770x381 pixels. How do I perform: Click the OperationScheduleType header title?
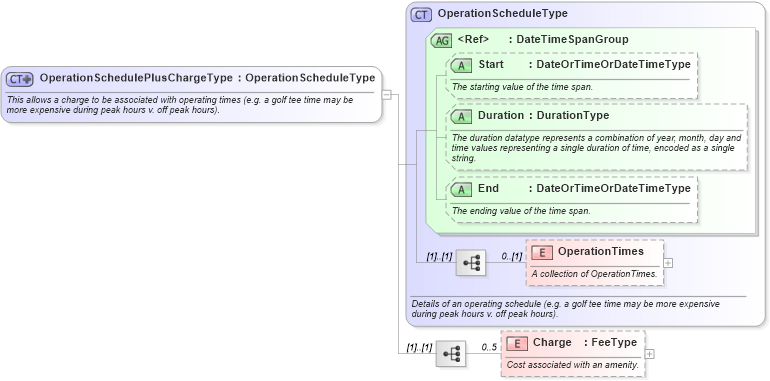[502, 14]
